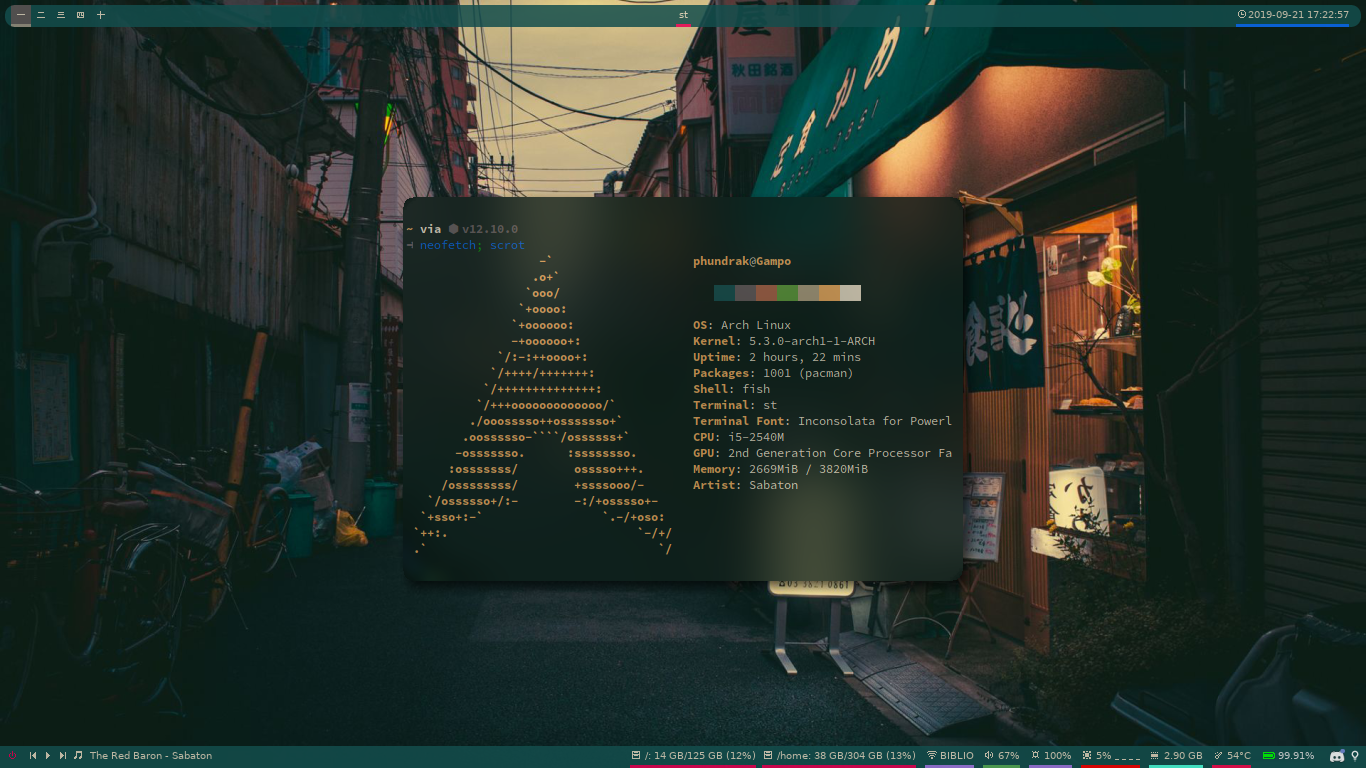
Task: Click the 'CPU: i5-2540M' line
Action: pyautogui.click(x=738, y=437)
